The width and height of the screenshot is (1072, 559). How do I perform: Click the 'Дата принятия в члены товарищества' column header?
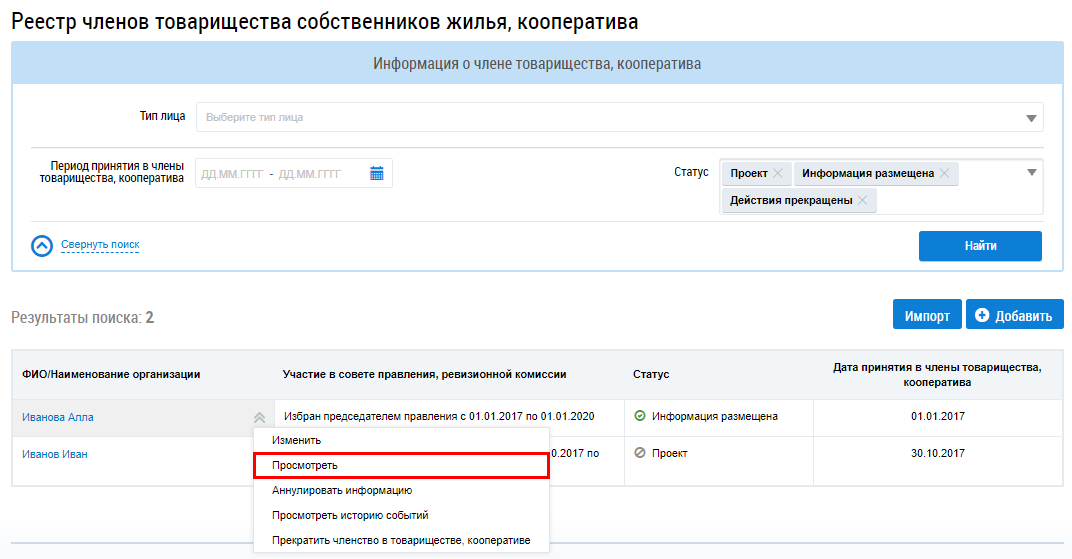point(937,375)
